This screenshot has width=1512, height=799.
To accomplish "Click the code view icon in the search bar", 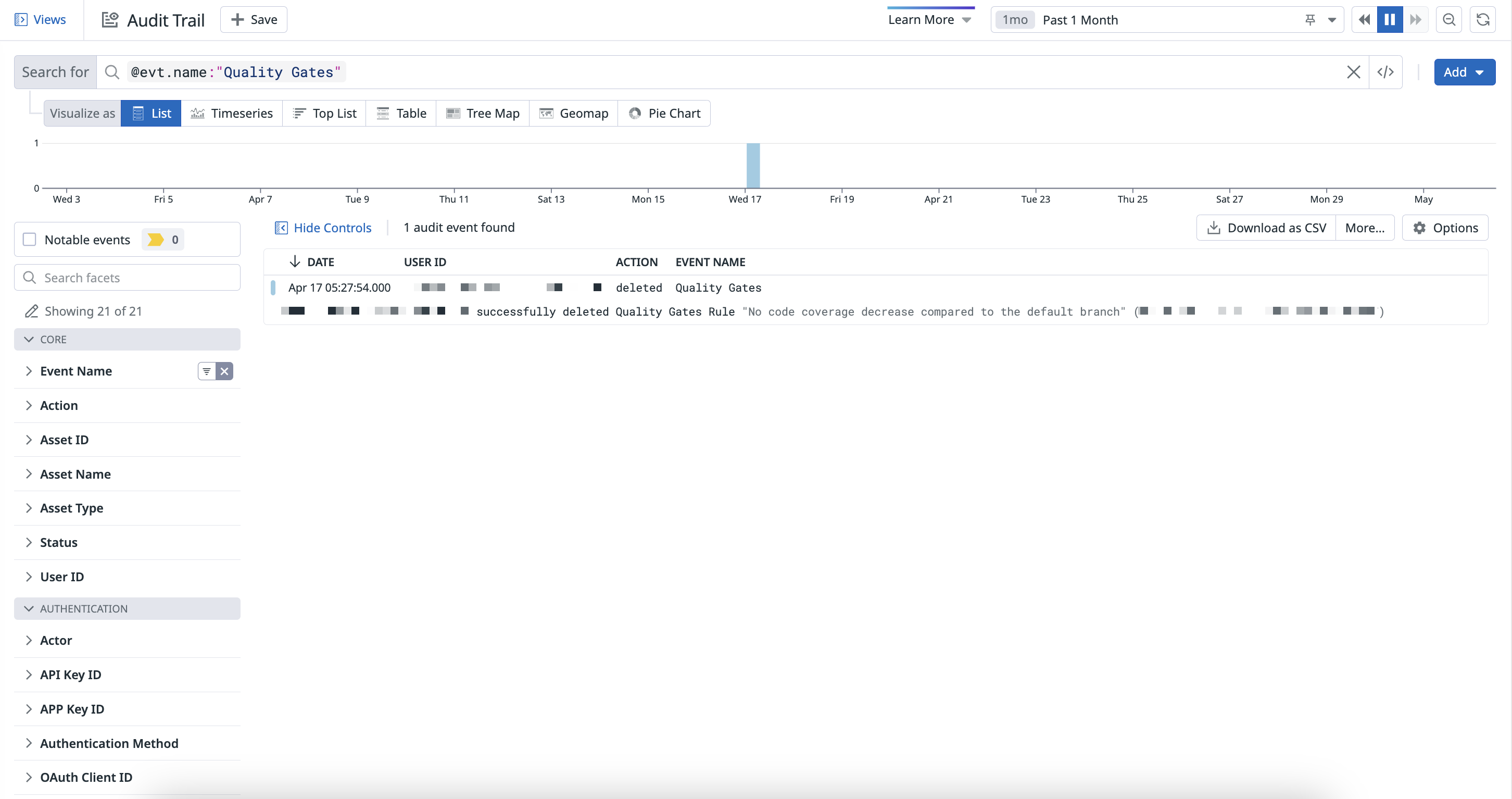I will (1385, 72).
